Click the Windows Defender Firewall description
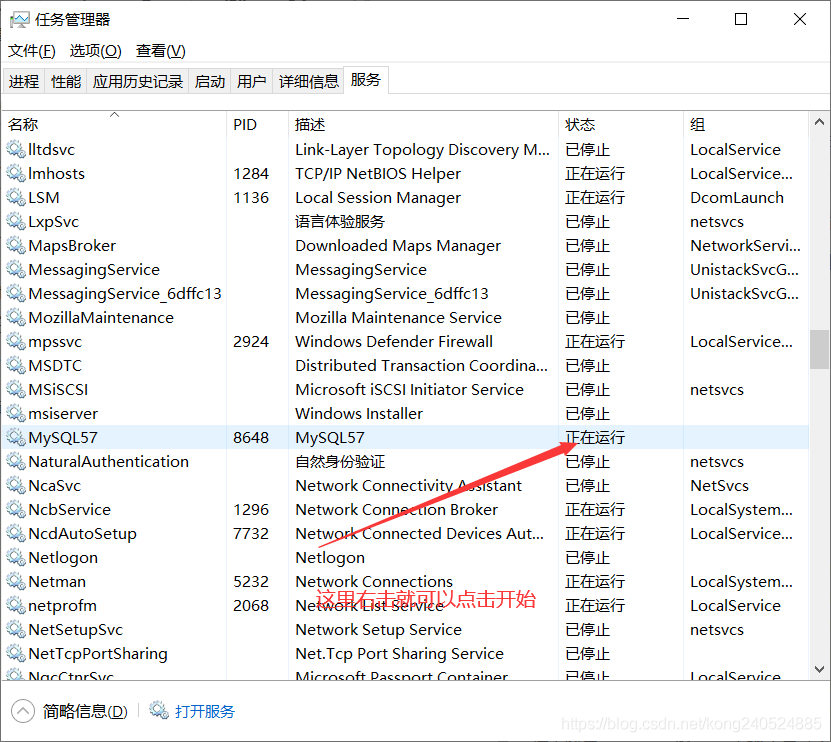Screen dimensions: 831x742 394,342
